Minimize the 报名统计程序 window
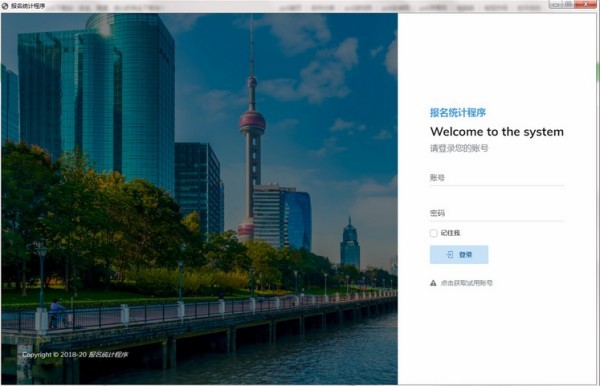Viewport: 600px width, 386px height. [x=555, y=4]
